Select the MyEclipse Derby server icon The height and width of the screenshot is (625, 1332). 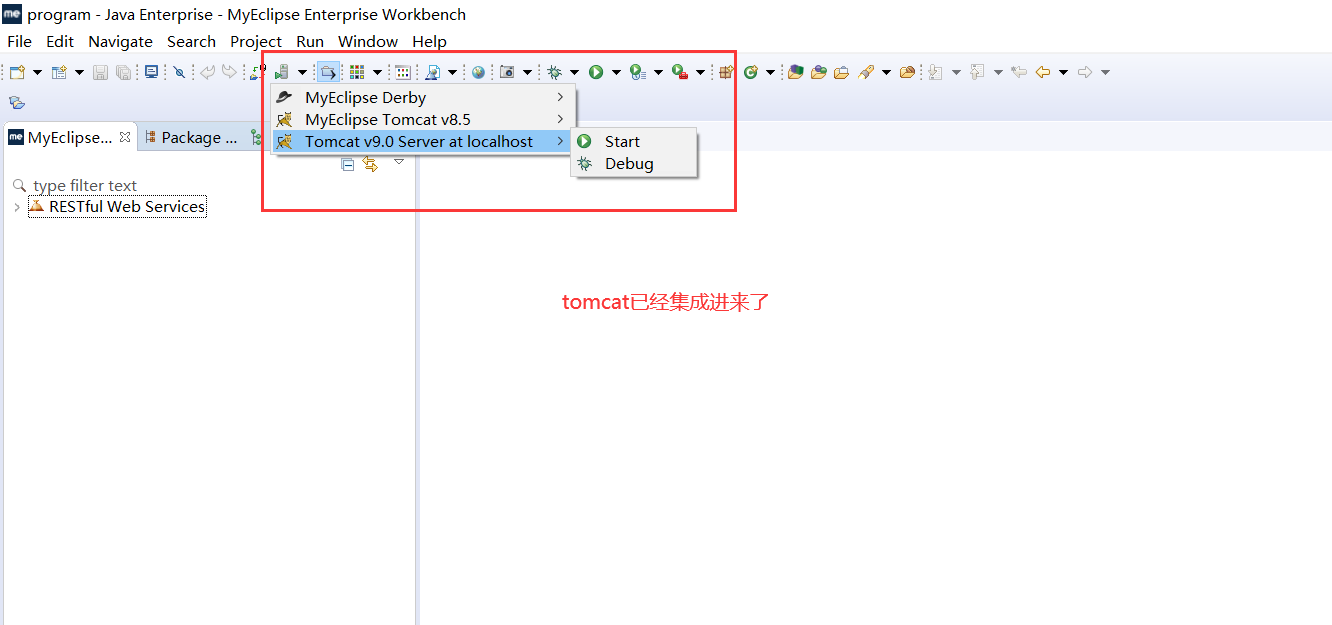tap(287, 97)
